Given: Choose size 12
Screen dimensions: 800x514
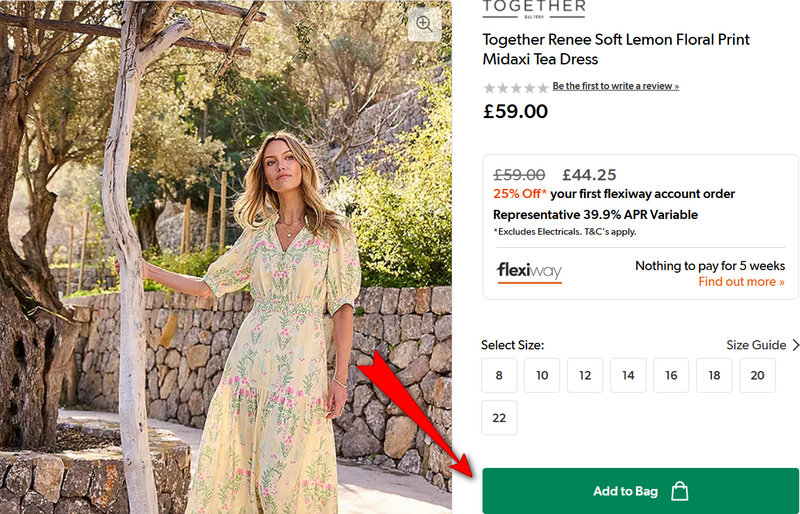Looking at the screenshot, I should click(585, 375).
